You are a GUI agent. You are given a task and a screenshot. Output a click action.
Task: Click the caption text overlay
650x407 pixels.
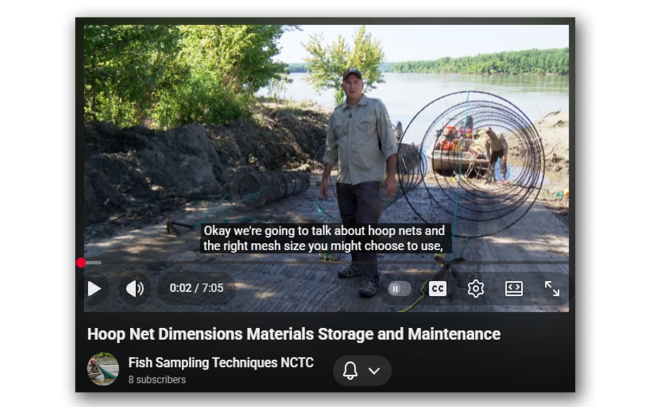click(324, 238)
